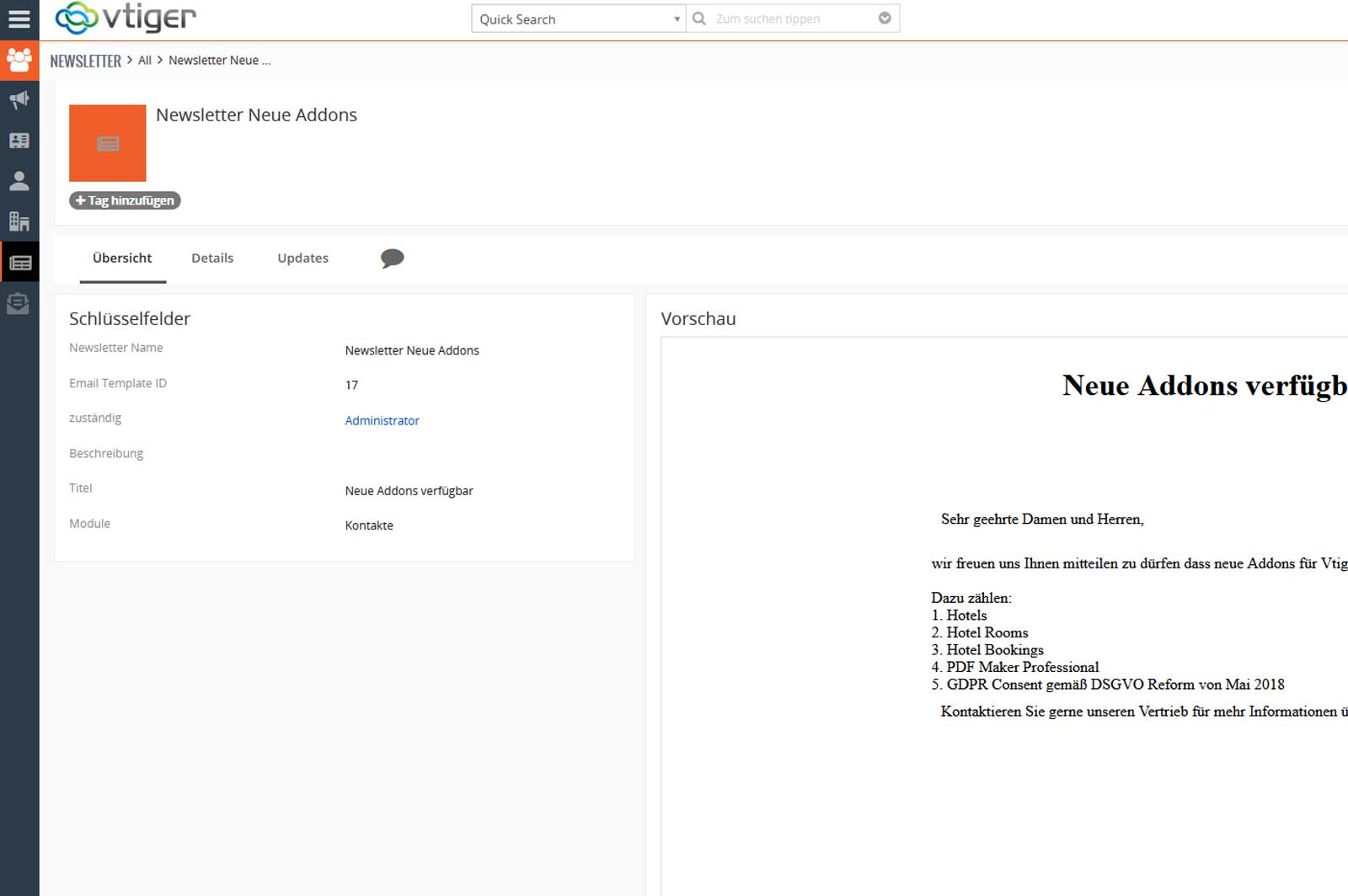
Task: Open the contact card module icon
Action: pyautogui.click(x=19, y=140)
